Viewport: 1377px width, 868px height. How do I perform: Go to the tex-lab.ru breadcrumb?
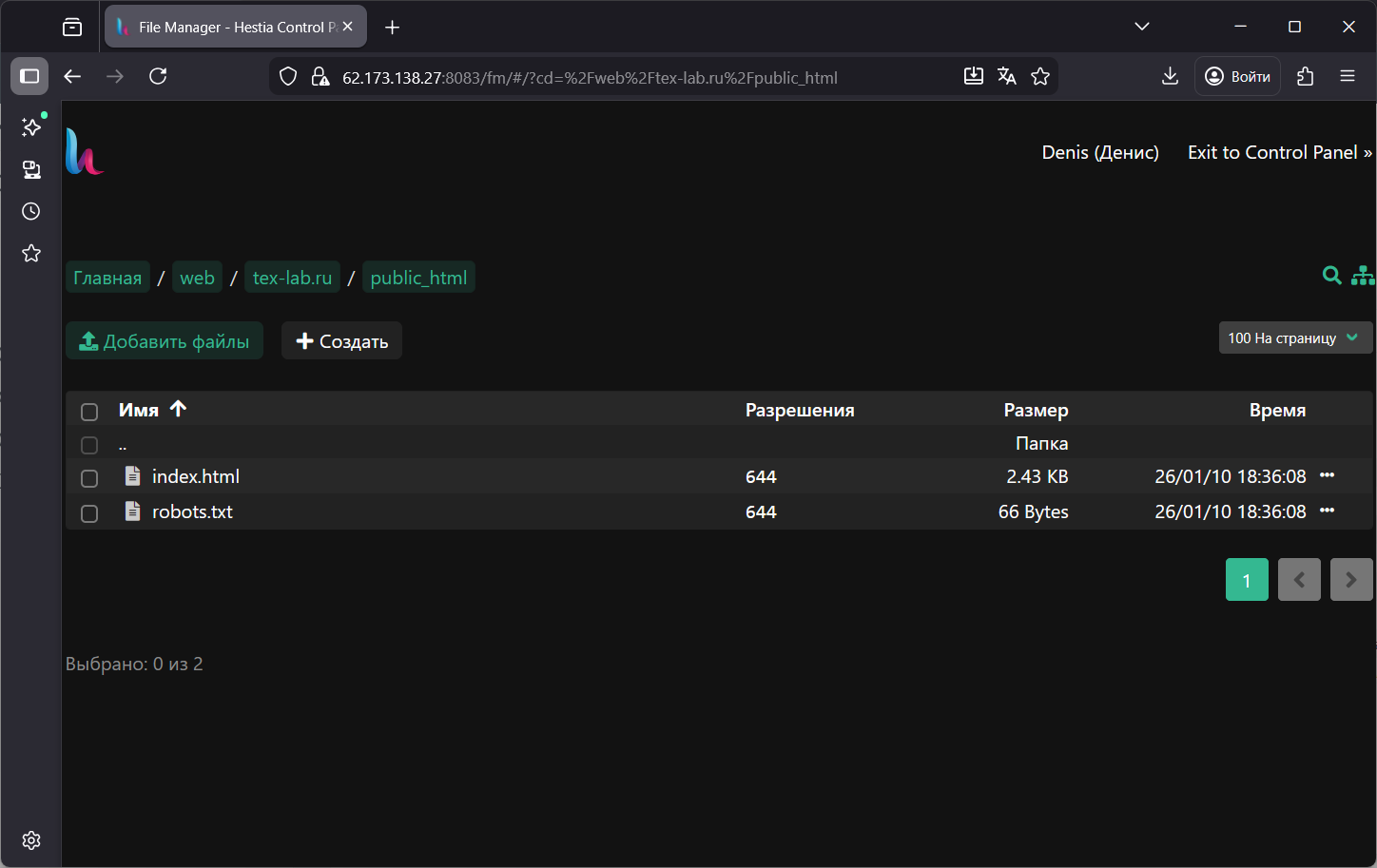click(292, 278)
